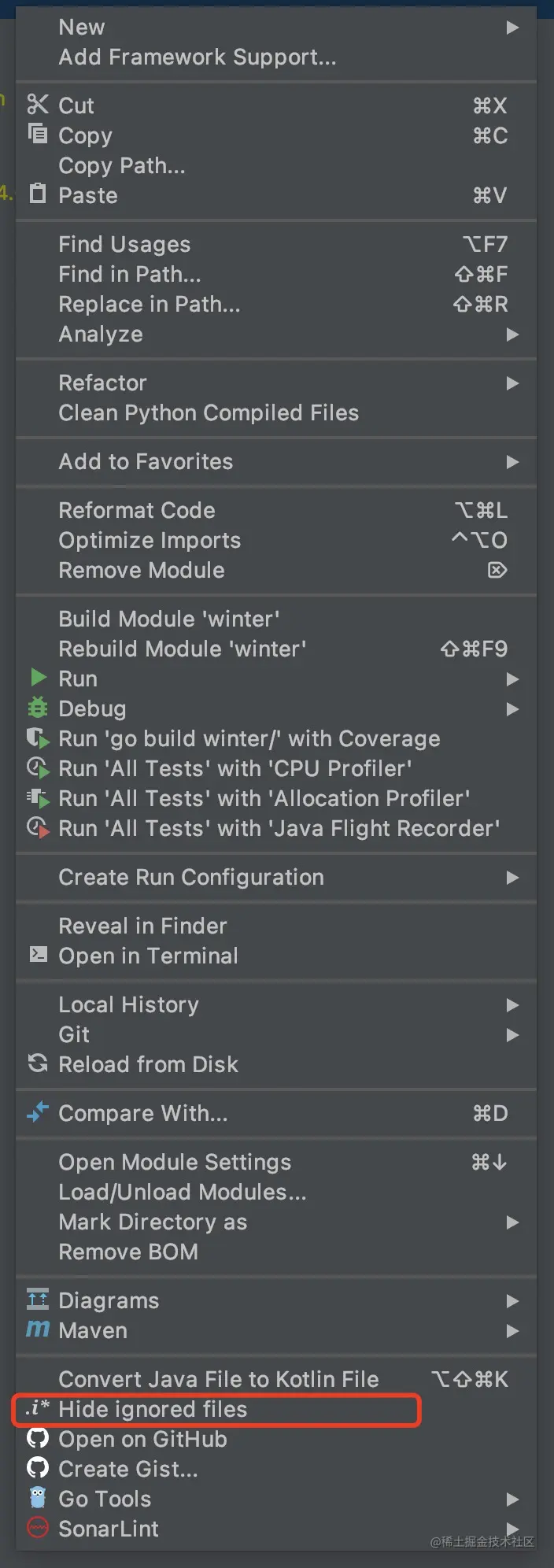Select Hide ignored files

153,1409
